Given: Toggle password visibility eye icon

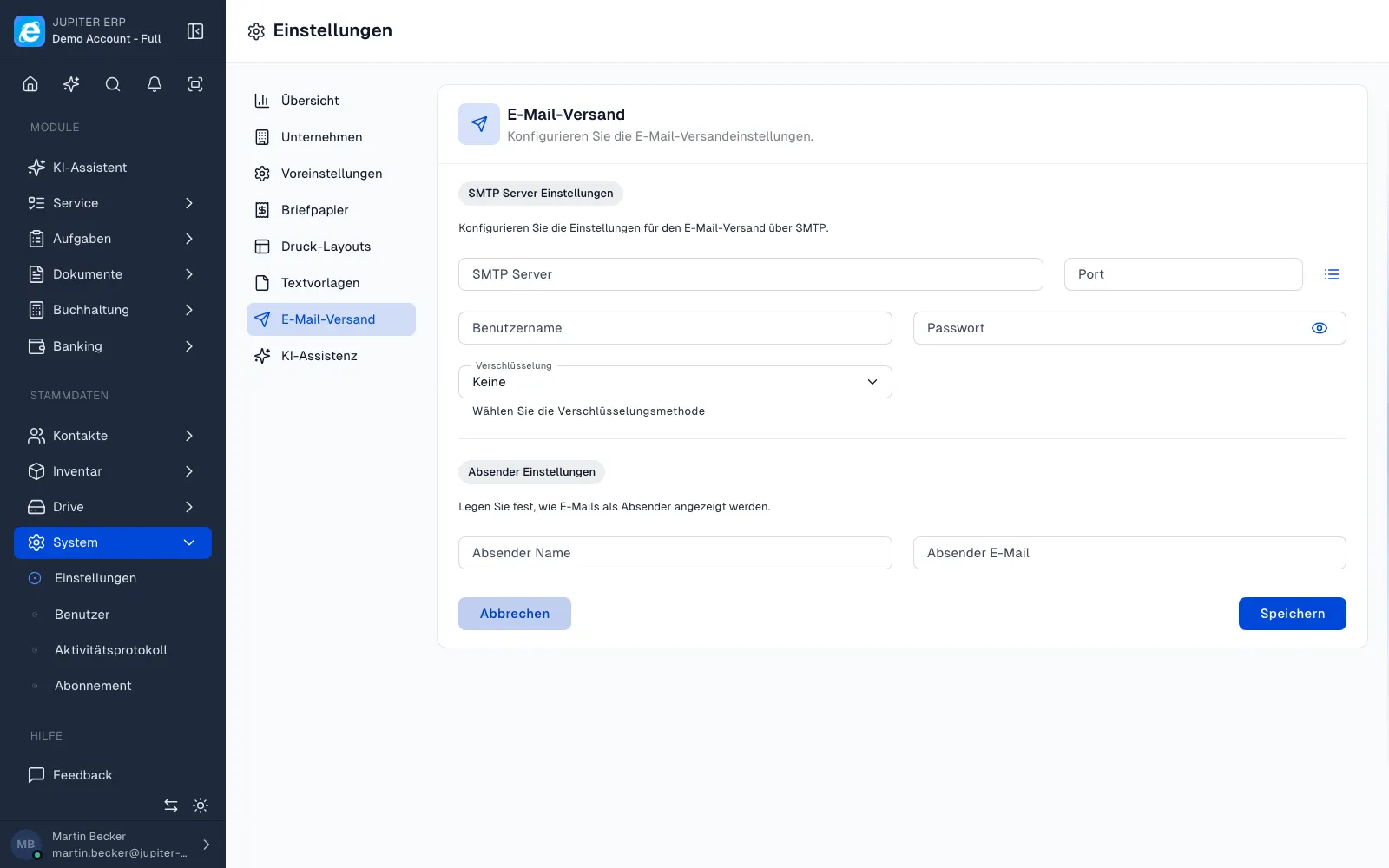Looking at the screenshot, I should (x=1320, y=328).
